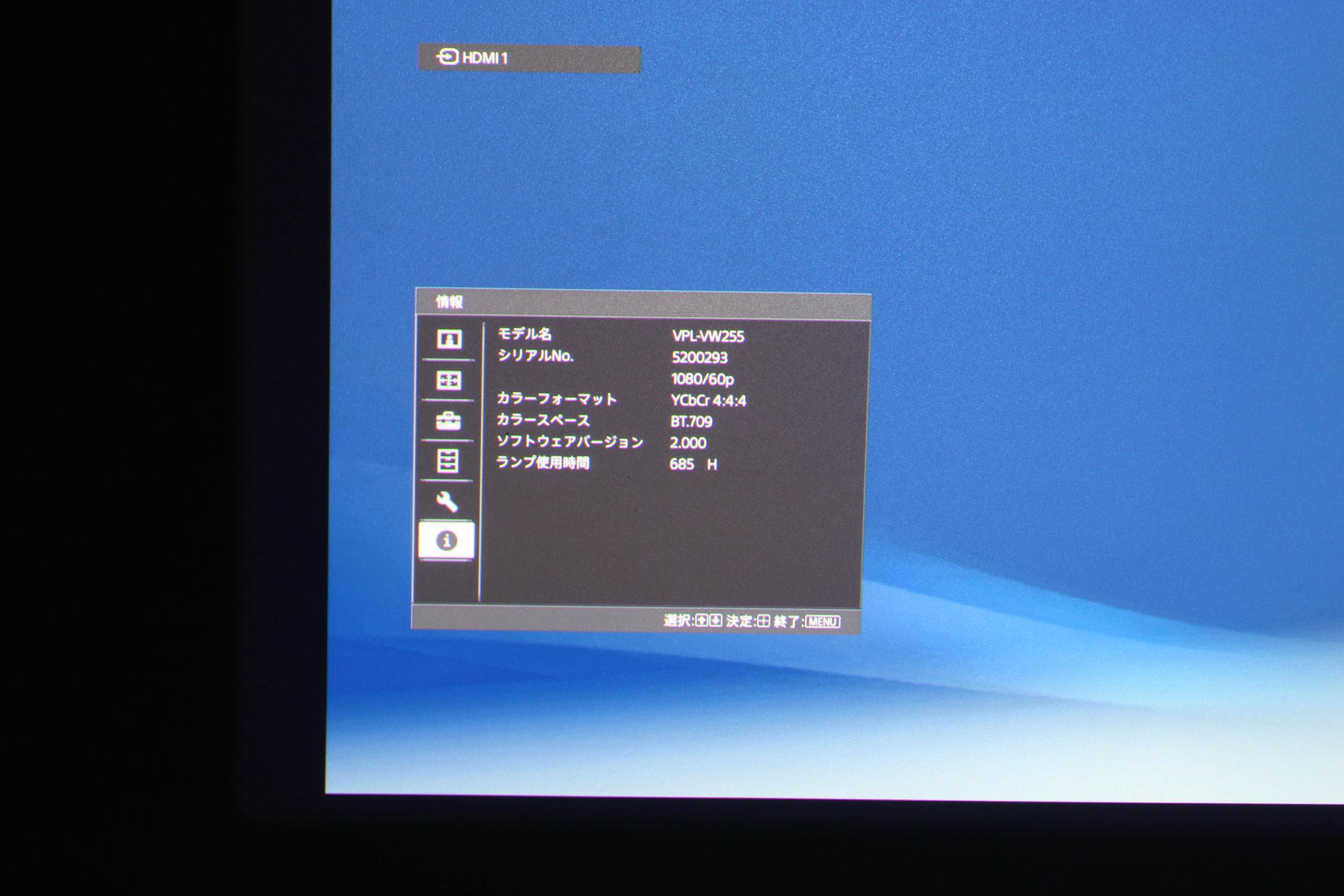The width and height of the screenshot is (1344, 896).
Task: Select the Information menu icon
Action: click(446, 540)
